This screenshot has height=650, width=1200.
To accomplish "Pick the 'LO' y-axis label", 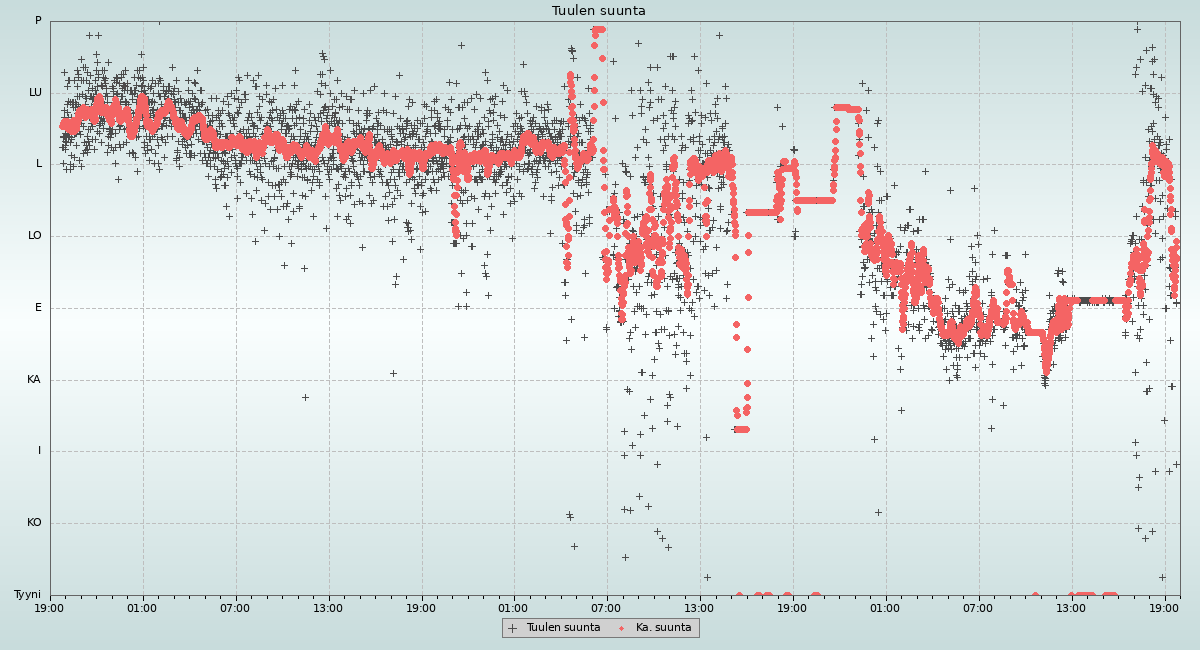I will 35,236.
